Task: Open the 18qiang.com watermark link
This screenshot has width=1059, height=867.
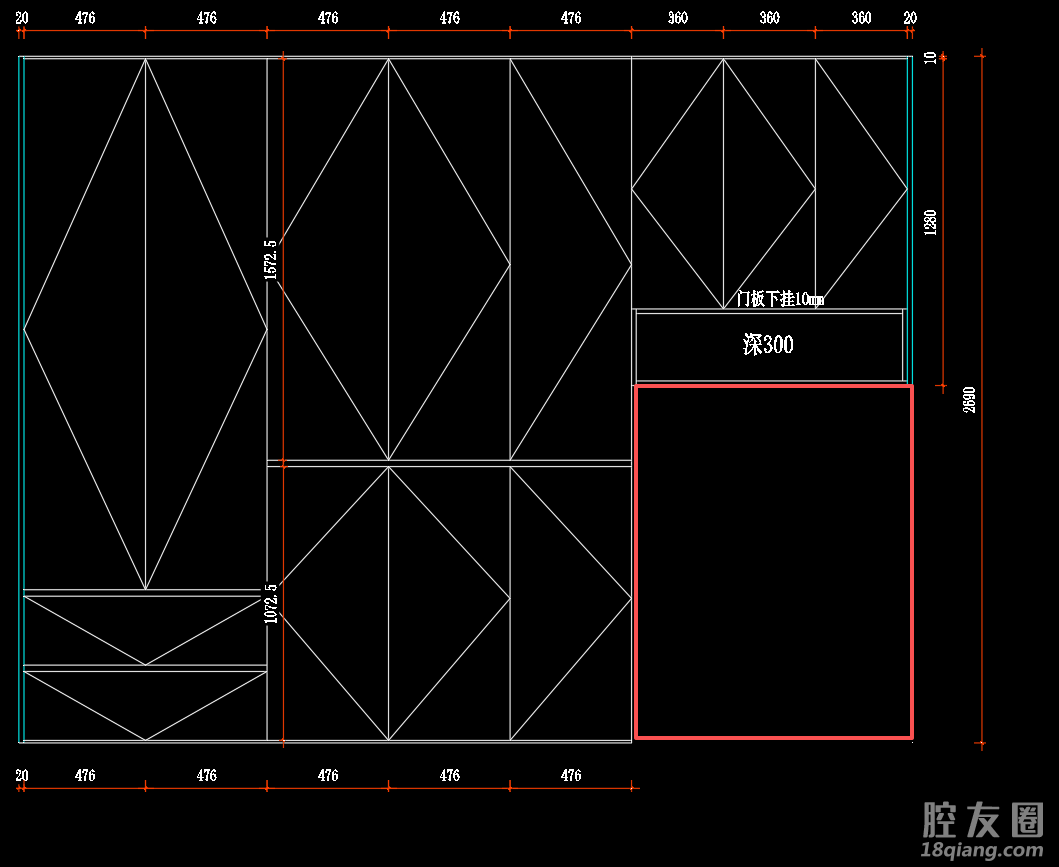Action: pos(979,850)
